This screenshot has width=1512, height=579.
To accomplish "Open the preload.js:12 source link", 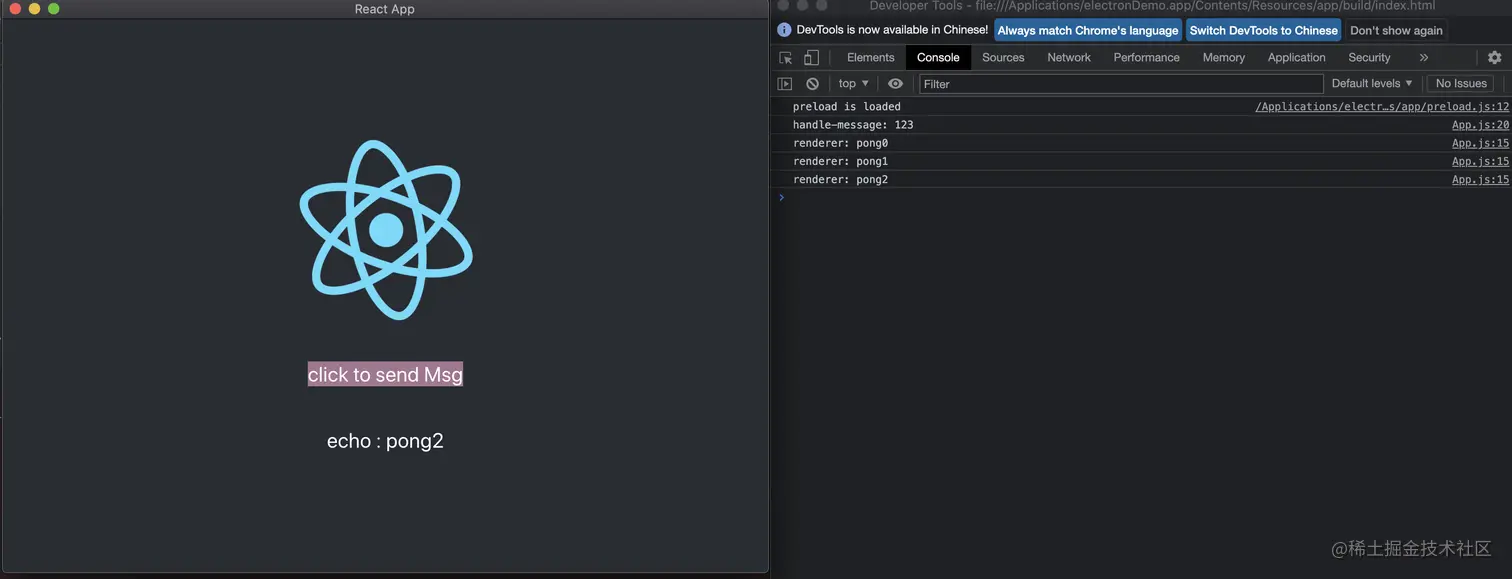I will [1382, 107].
